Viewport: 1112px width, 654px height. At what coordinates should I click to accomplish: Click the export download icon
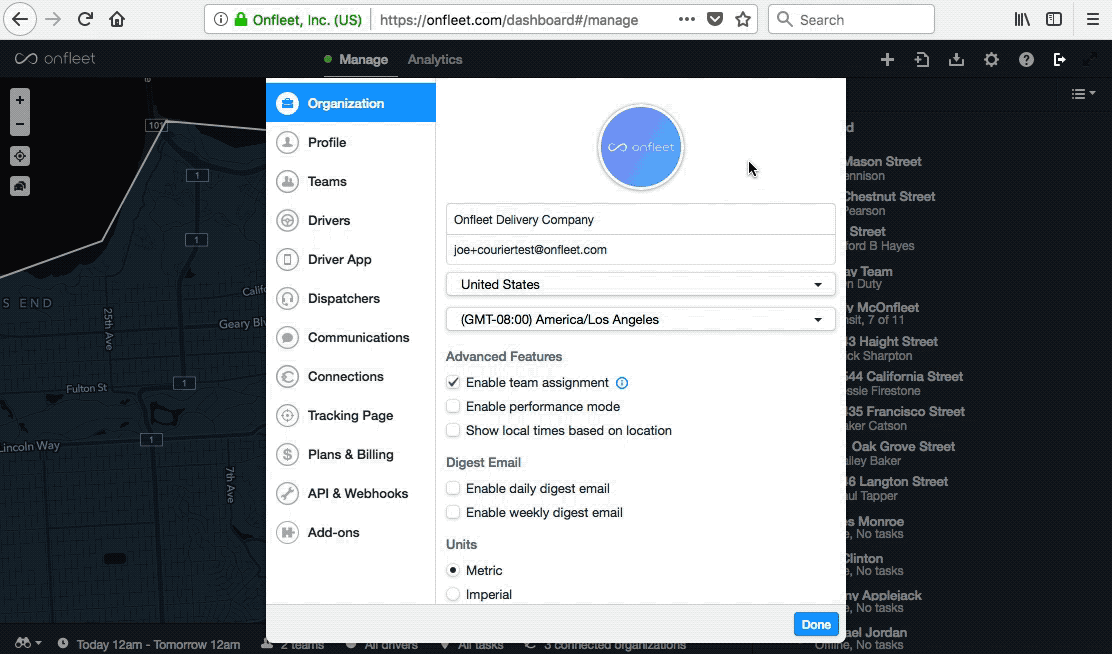coord(956,60)
